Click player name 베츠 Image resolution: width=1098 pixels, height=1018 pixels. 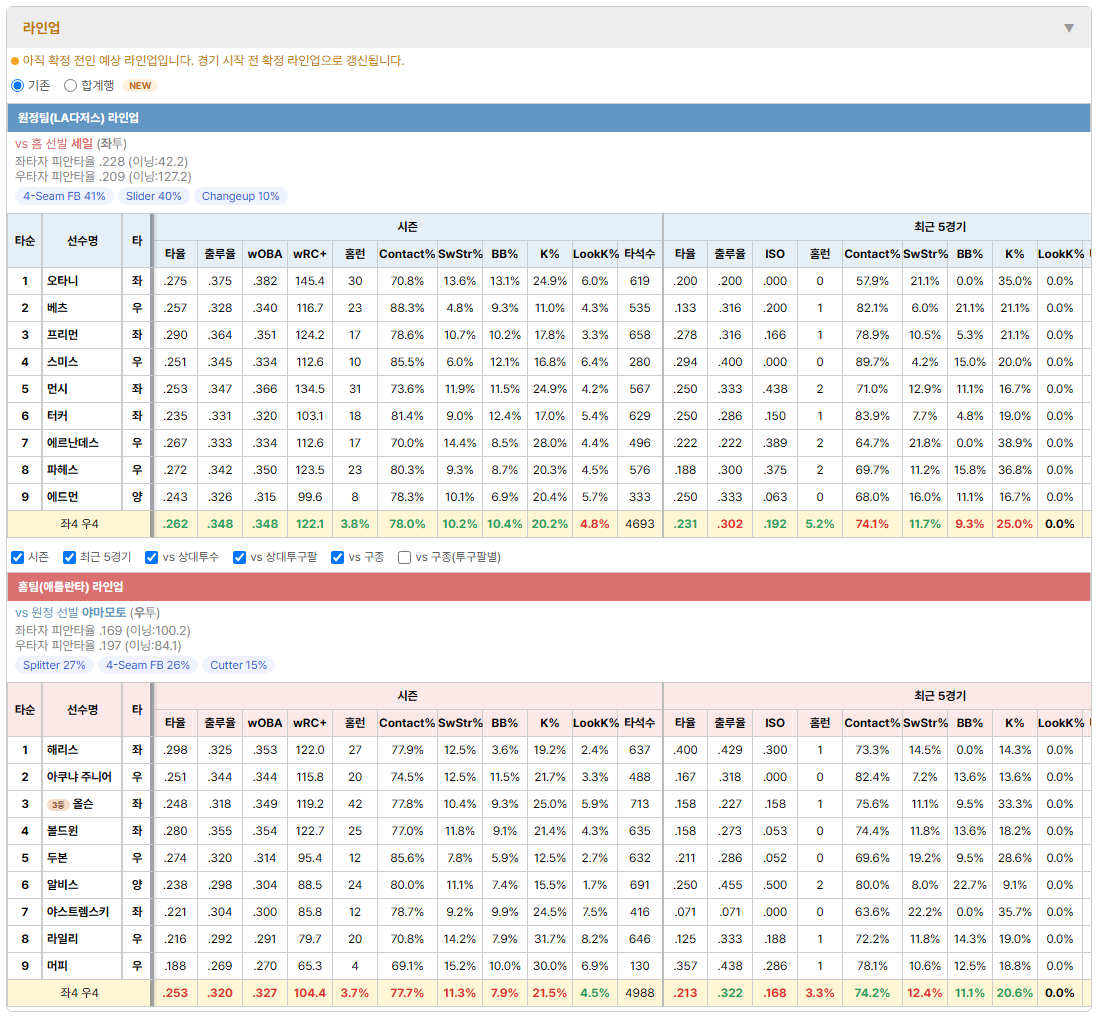point(57,308)
